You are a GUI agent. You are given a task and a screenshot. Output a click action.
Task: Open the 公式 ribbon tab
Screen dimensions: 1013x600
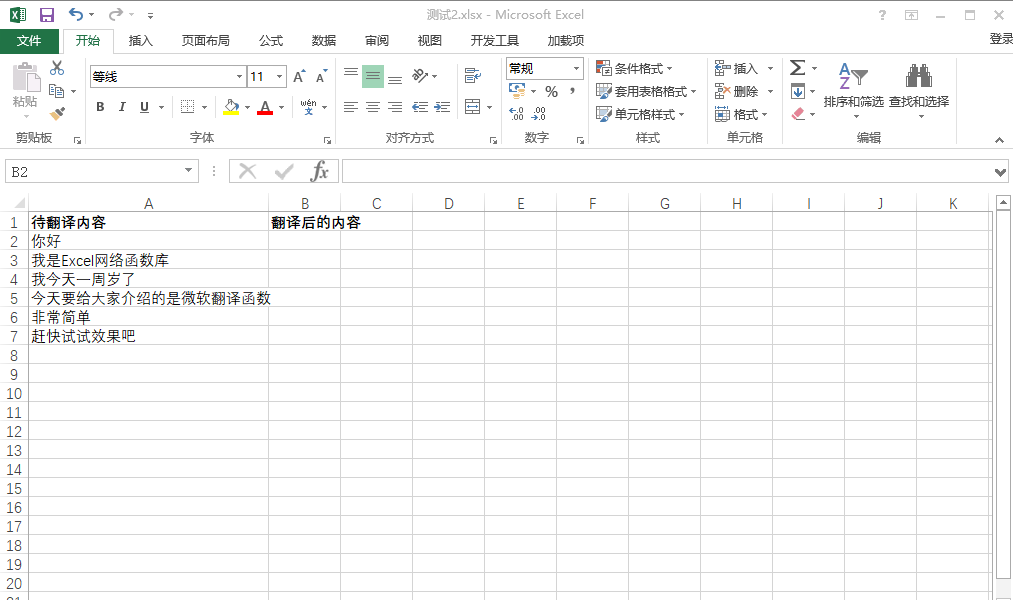271,41
